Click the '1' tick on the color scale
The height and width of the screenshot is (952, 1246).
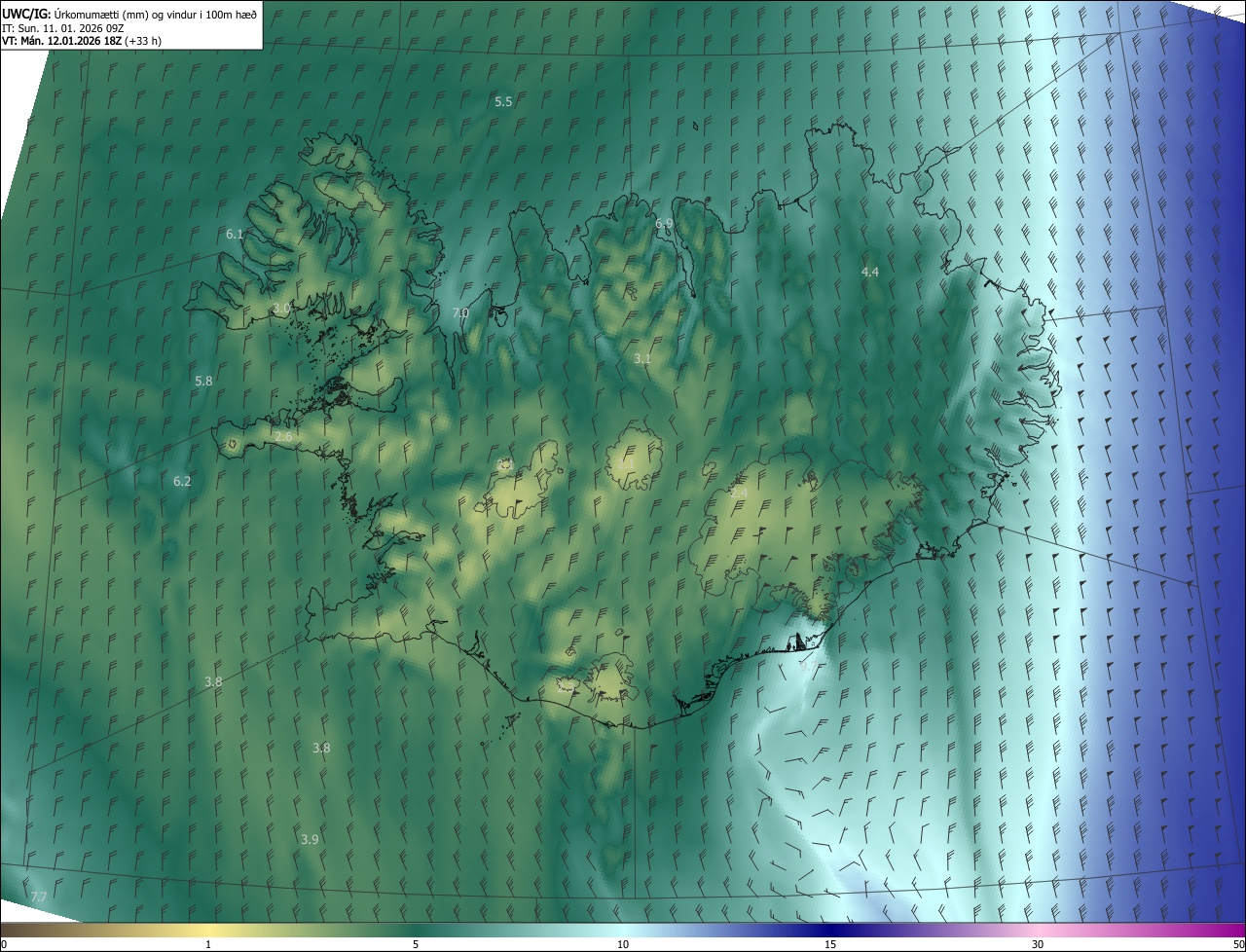point(208,944)
